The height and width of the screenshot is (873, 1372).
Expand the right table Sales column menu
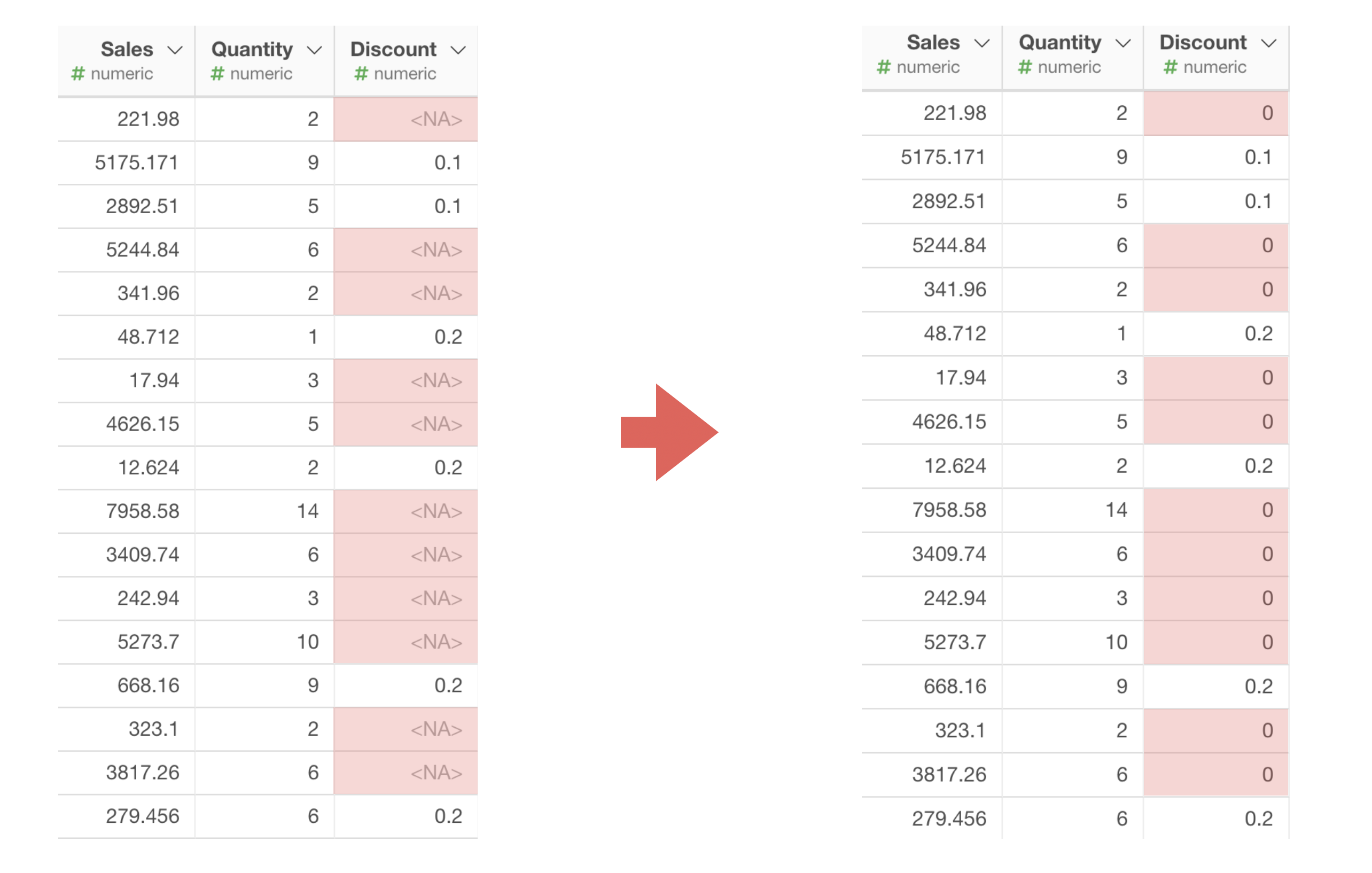tap(981, 43)
